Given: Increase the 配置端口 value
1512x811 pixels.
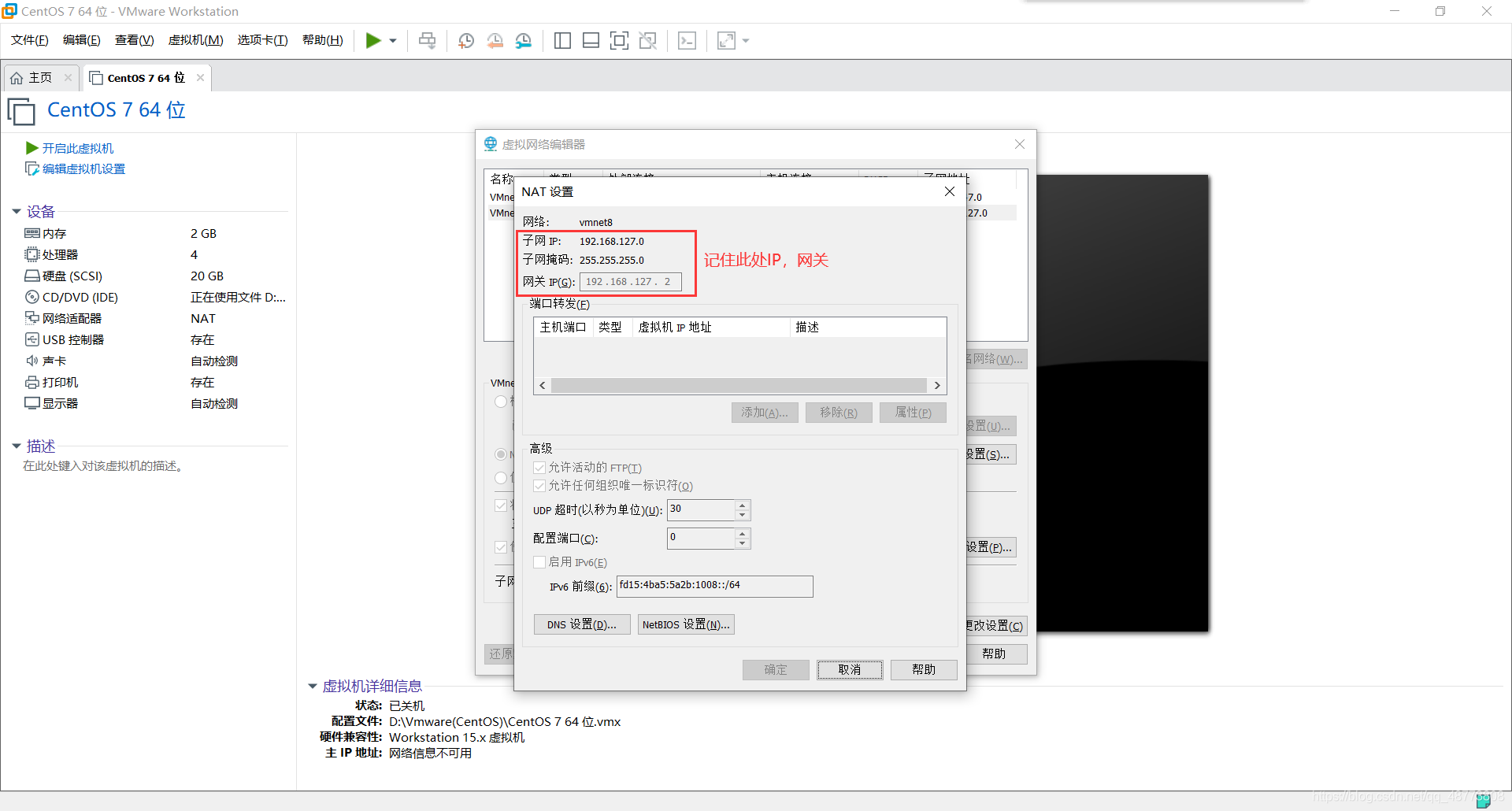Looking at the screenshot, I should point(742,533).
